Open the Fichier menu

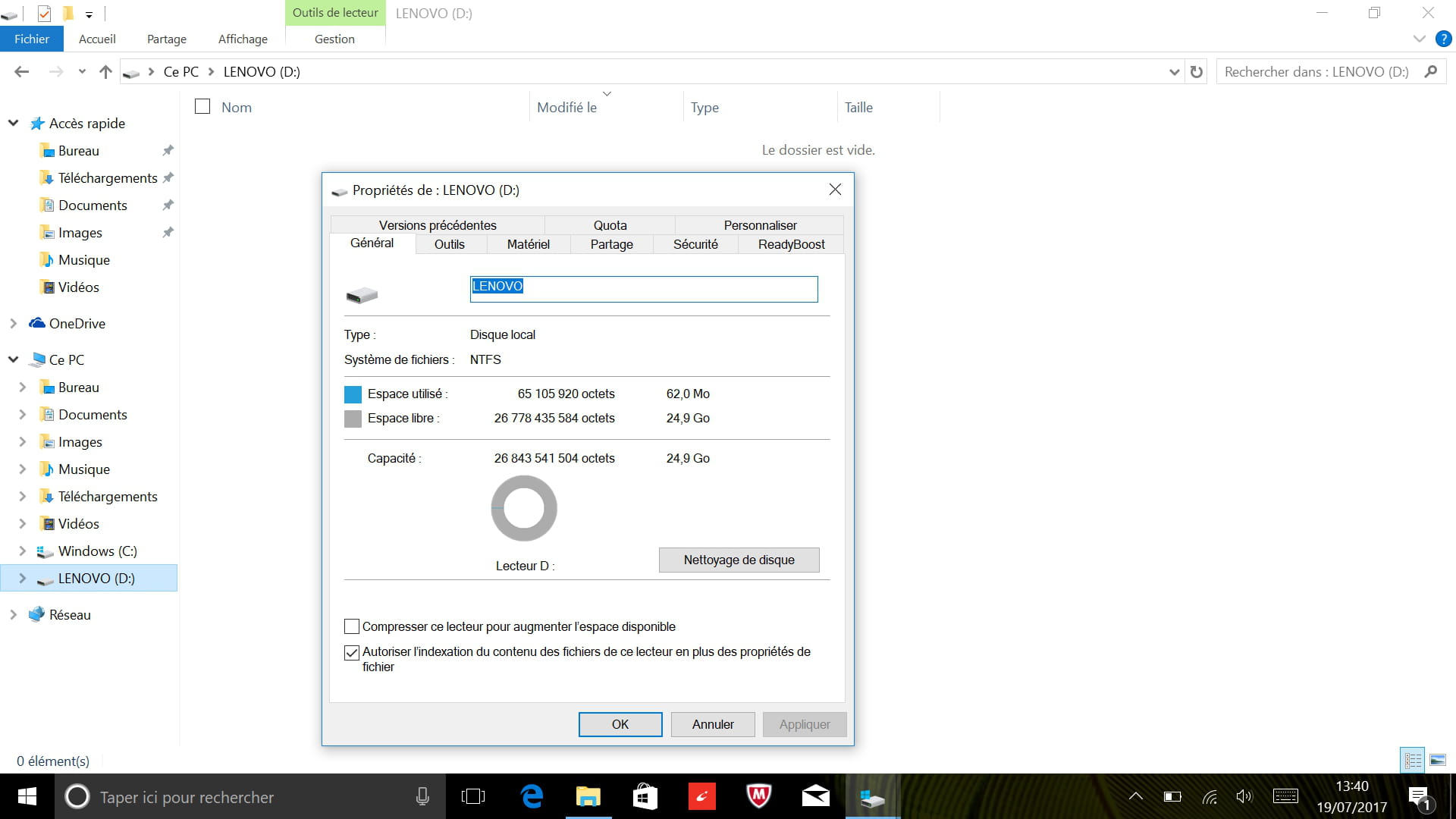tap(32, 39)
